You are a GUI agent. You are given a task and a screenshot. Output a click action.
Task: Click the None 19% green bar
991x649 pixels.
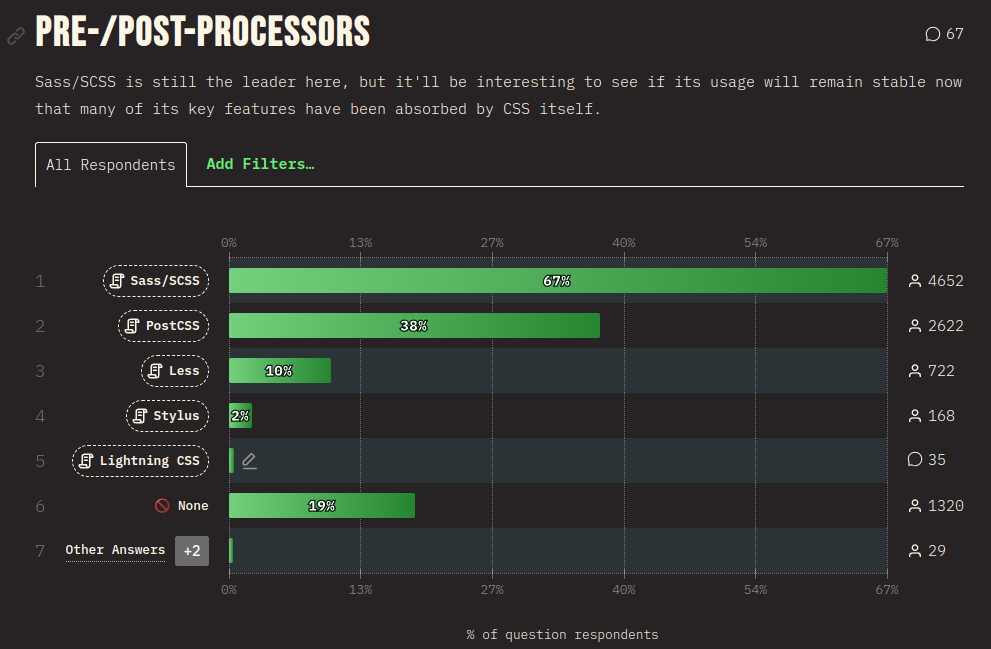point(321,506)
